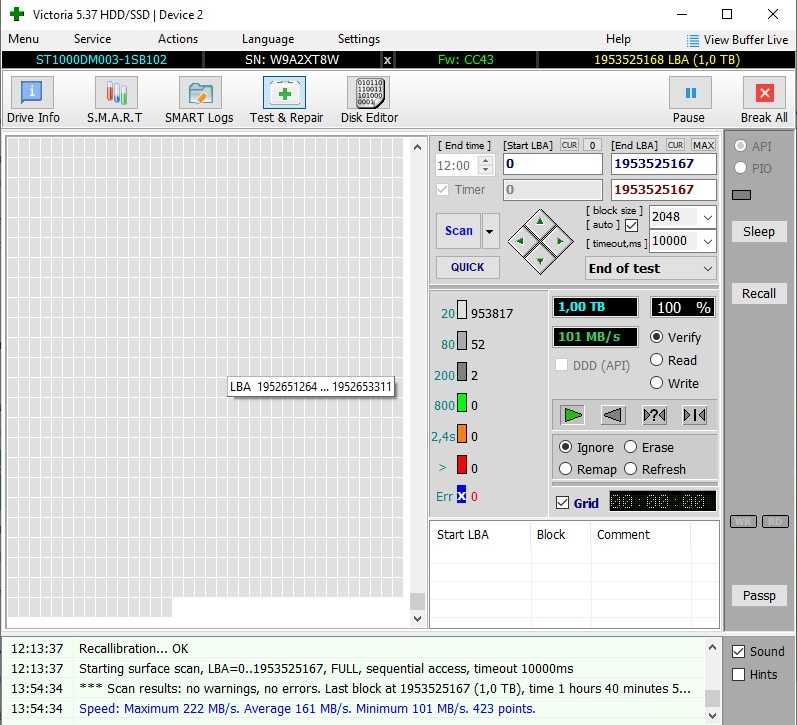This screenshot has width=797, height=725.
Task: Click the QUICK button
Action: click(467, 267)
